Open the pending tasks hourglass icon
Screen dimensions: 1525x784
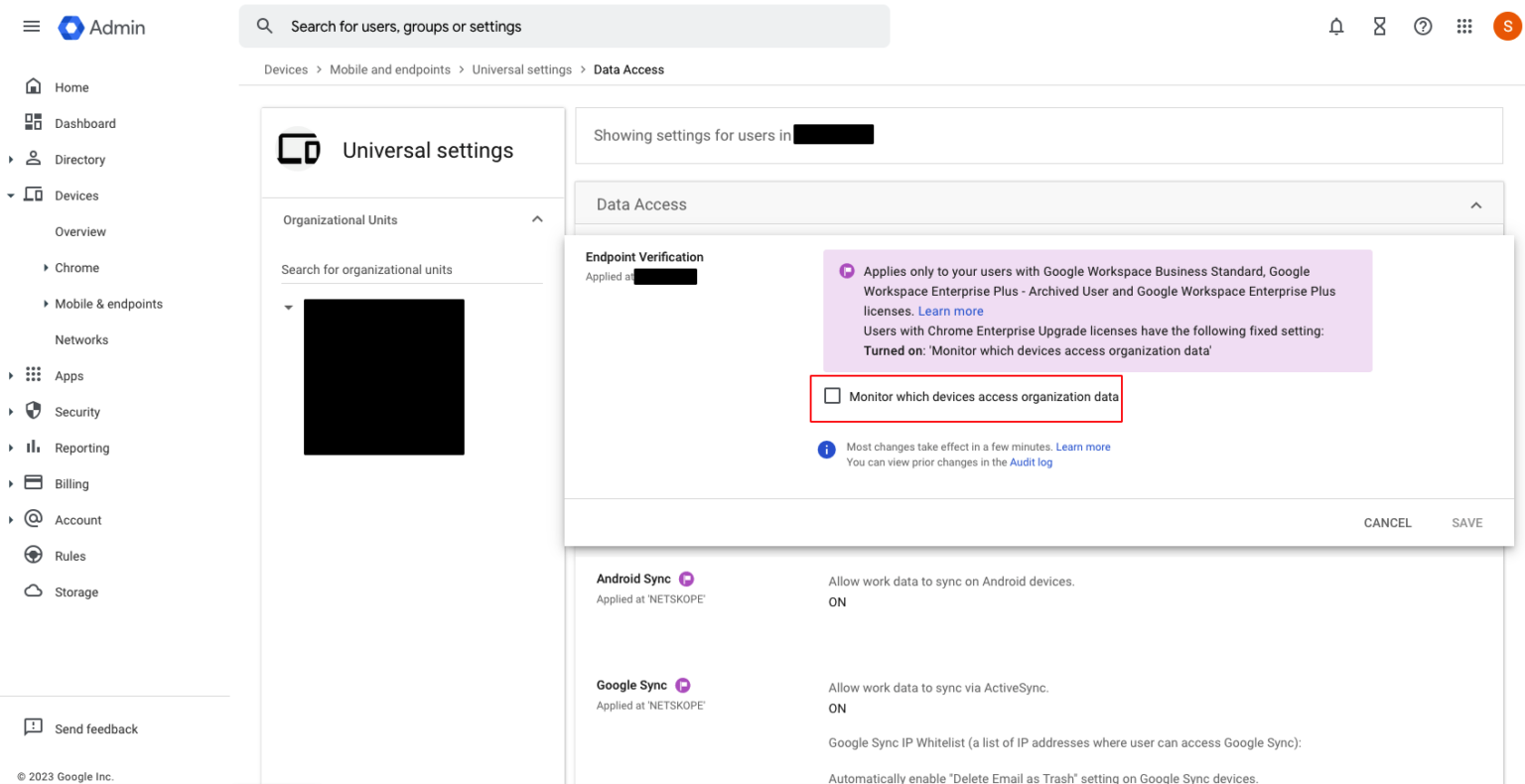click(x=1379, y=27)
